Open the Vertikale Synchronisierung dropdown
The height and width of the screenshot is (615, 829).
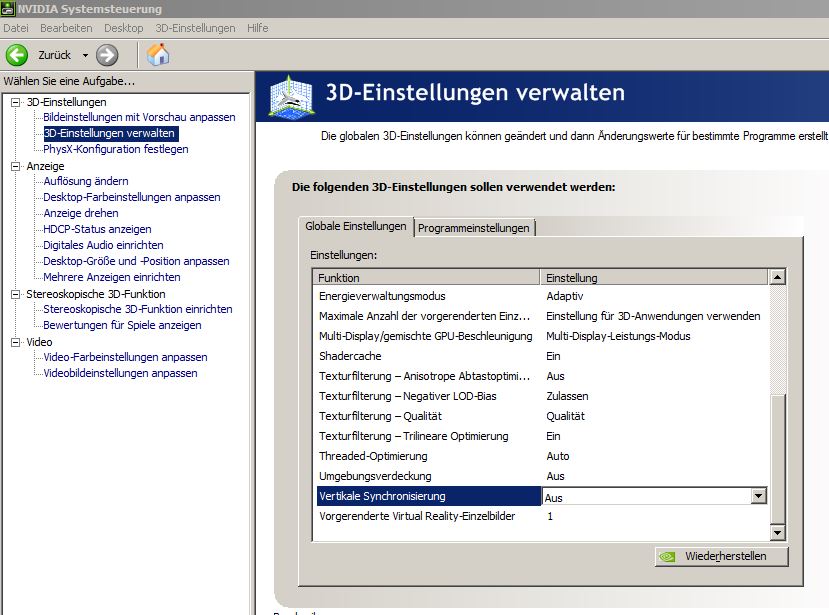[759, 496]
